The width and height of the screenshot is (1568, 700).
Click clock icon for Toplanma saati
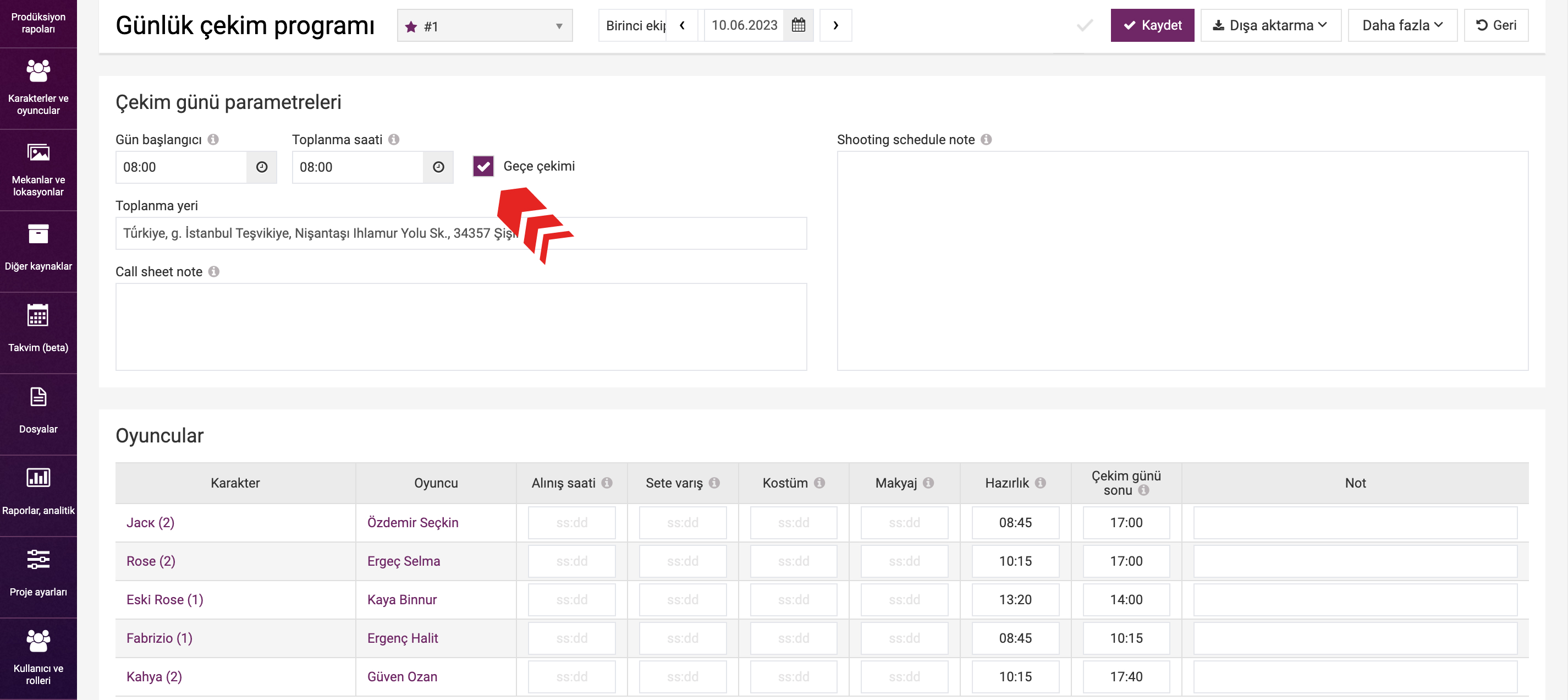tap(438, 167)
